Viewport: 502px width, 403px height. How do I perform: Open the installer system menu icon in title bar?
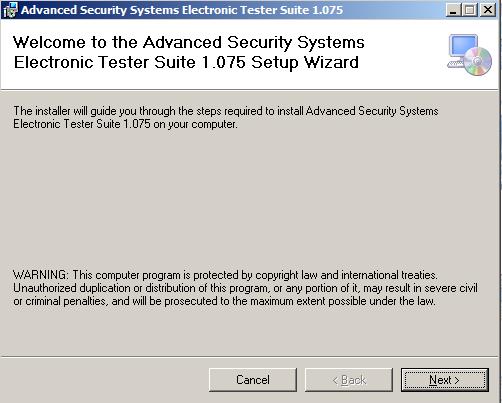click(9, 10)
